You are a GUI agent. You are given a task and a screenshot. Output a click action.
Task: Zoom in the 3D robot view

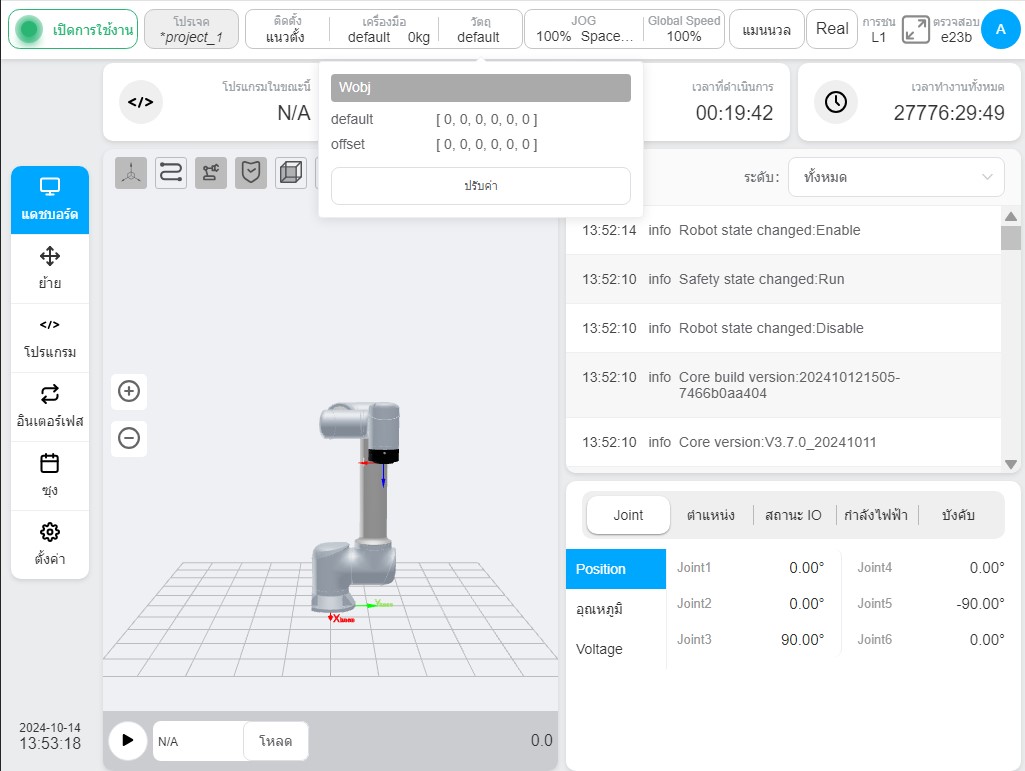coord(129,391)
